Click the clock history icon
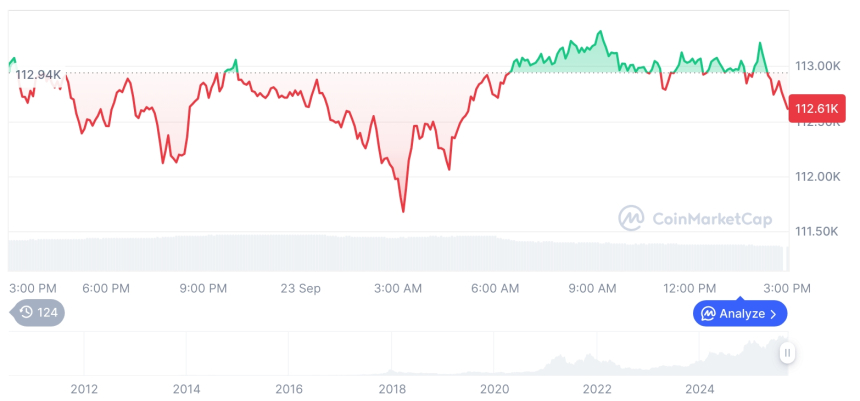Viewport: 860px width, 401px height. (x=26, y=312)
